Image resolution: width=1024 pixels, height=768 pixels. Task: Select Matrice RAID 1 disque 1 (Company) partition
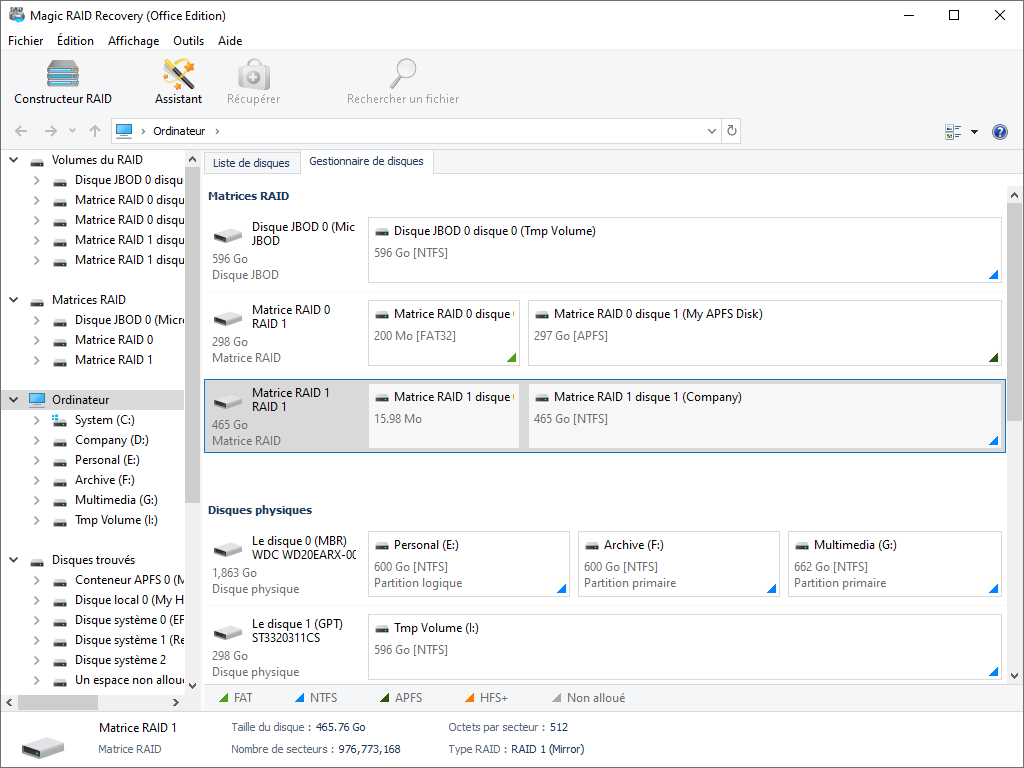point(765,415)
